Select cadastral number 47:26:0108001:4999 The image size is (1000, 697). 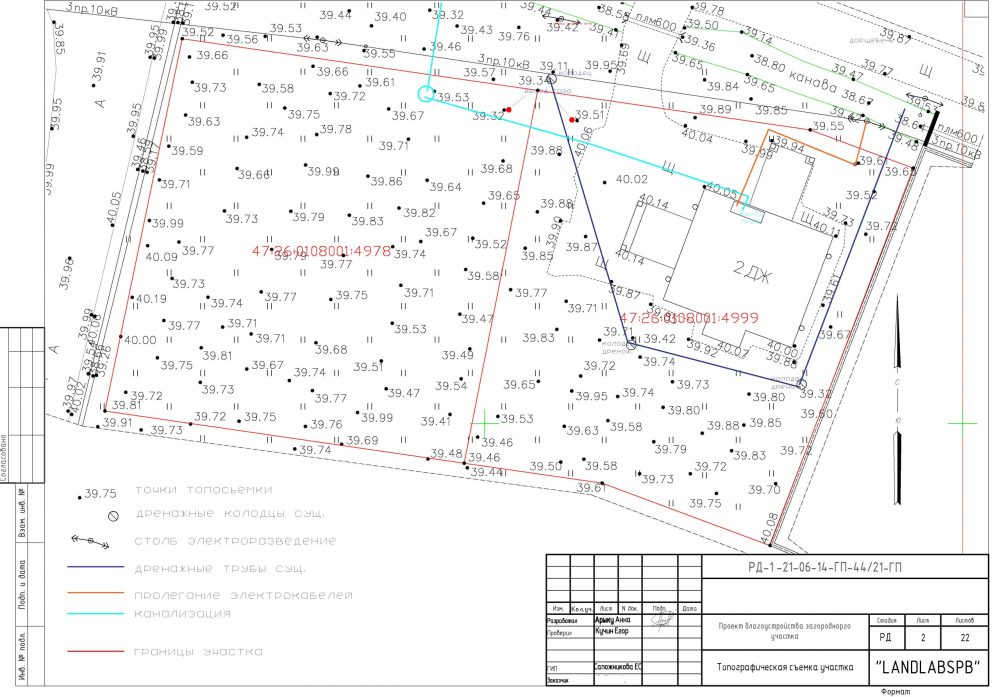coord(689,318)
